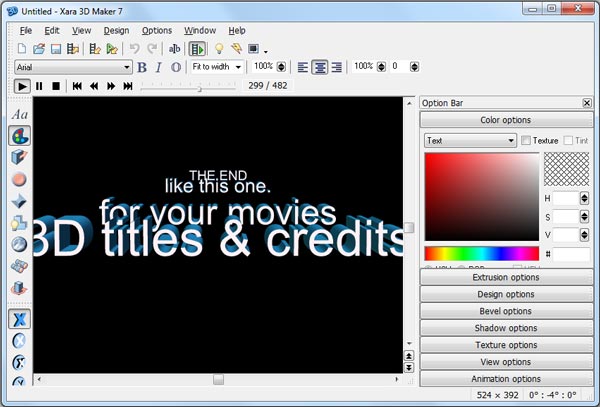The width and height of the screenshot is (600, 407).
Task: Select the globe texture tool in sidebar
Action: (19, 244)
